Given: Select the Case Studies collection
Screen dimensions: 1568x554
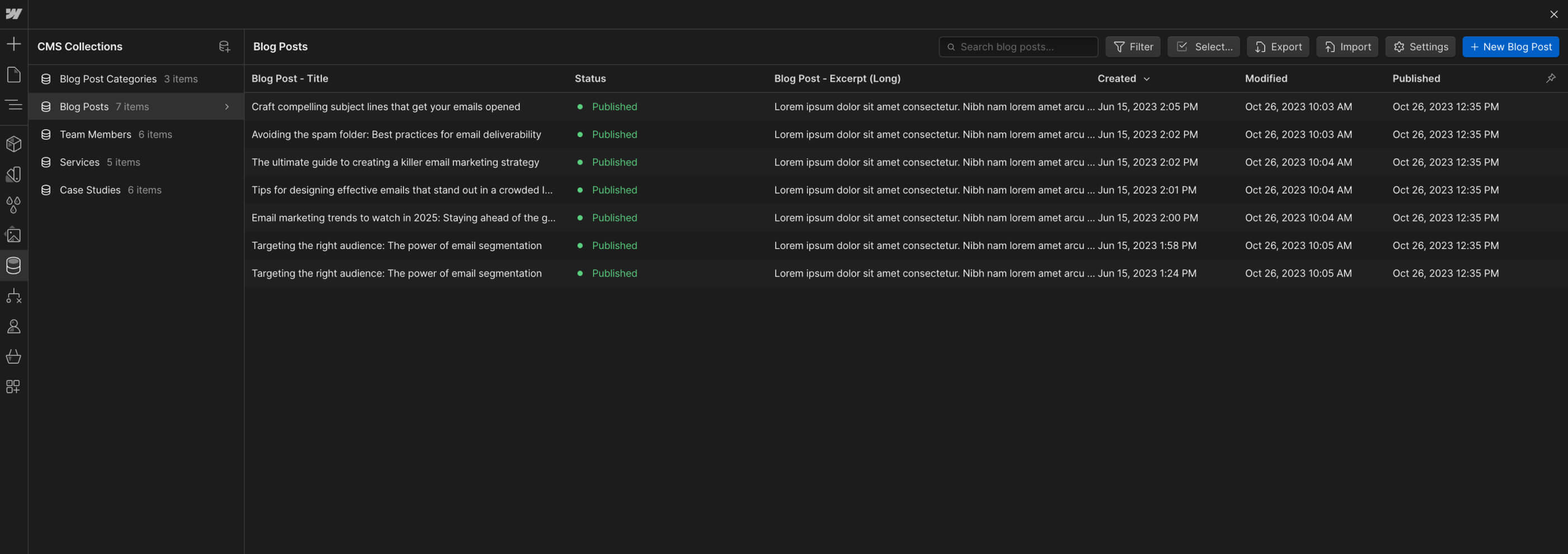Looking at the screenshot, I should [91, 189].
